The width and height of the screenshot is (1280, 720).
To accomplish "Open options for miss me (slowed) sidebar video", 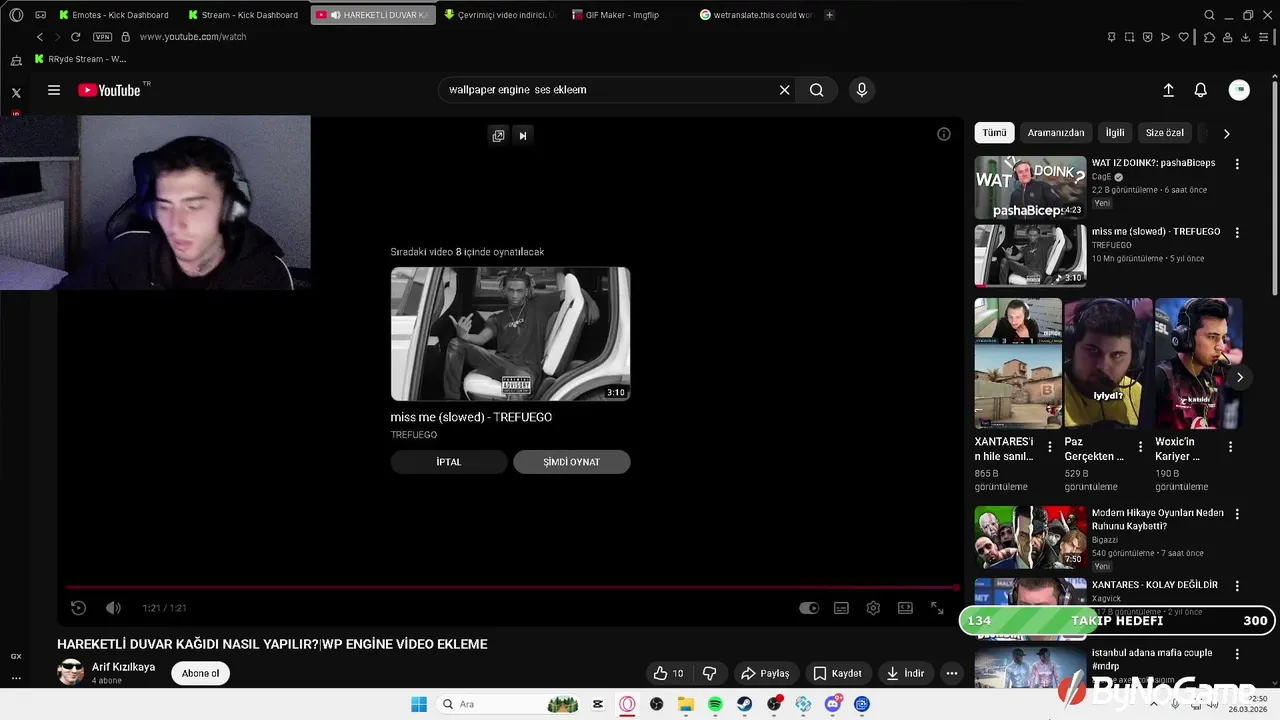I will 1237,233.
